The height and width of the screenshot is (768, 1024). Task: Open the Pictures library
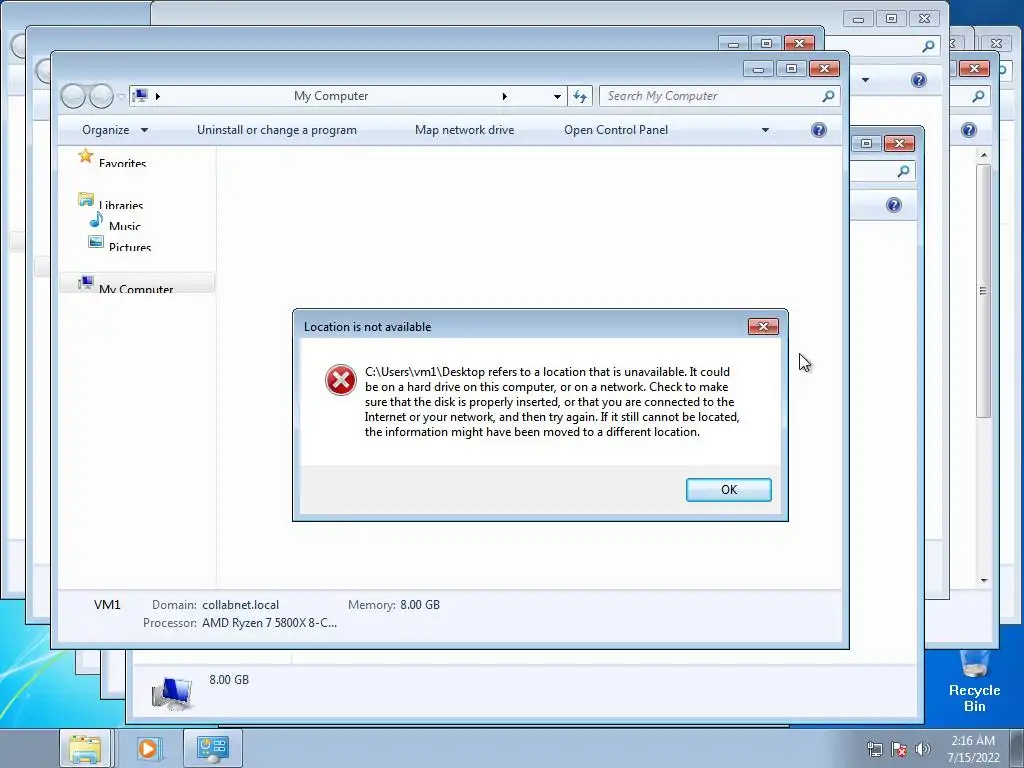[x=130, y=247]
